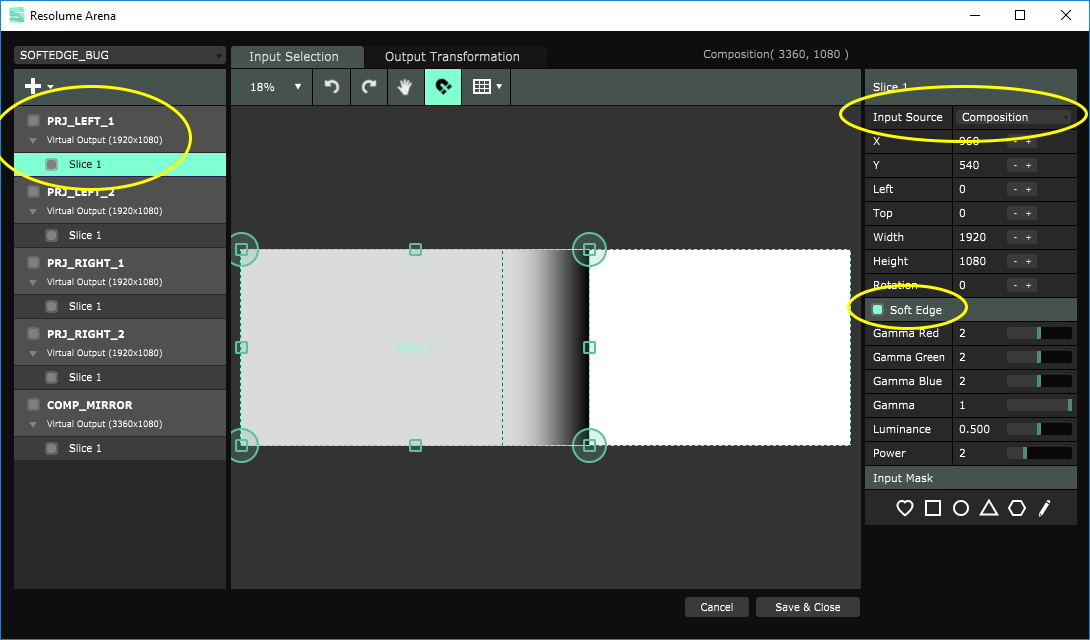The image size is (1090, 640).
Task: Switch to Input Selection tab
Action: [x=294, y=57]
